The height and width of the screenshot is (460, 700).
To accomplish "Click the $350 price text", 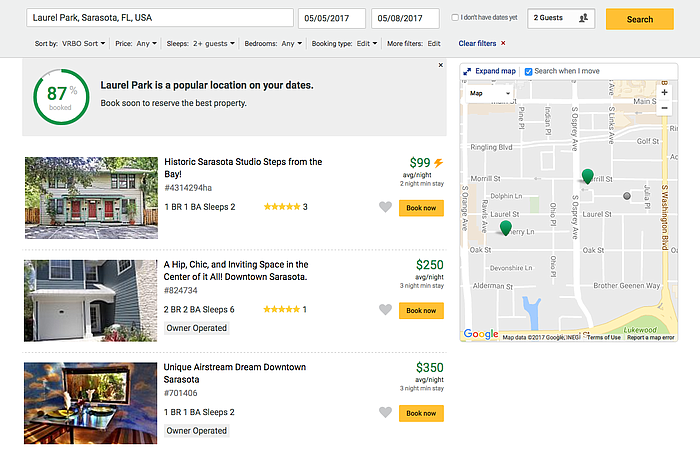I will (429, 368).
